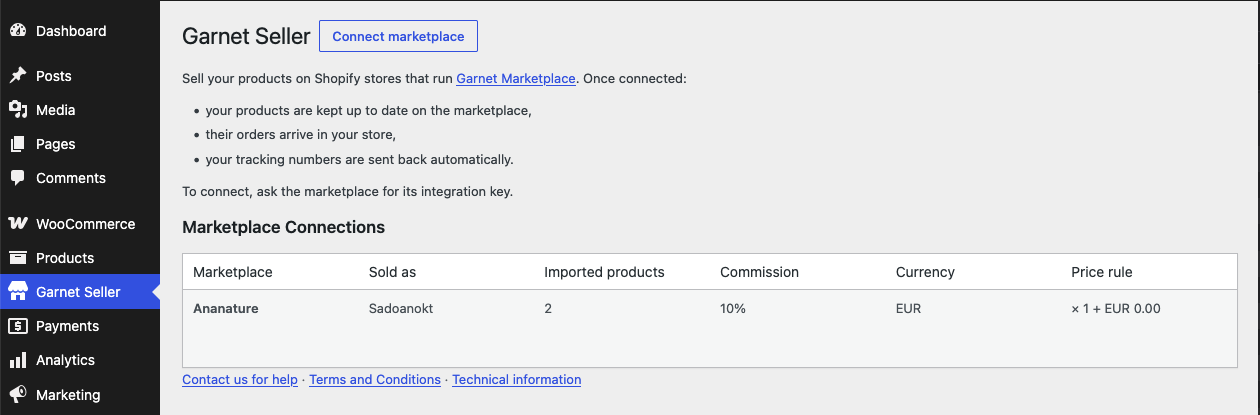Viewport: 1260px width, 415px height.
Task: Click the Sold as column header
Action: point(392,272)
